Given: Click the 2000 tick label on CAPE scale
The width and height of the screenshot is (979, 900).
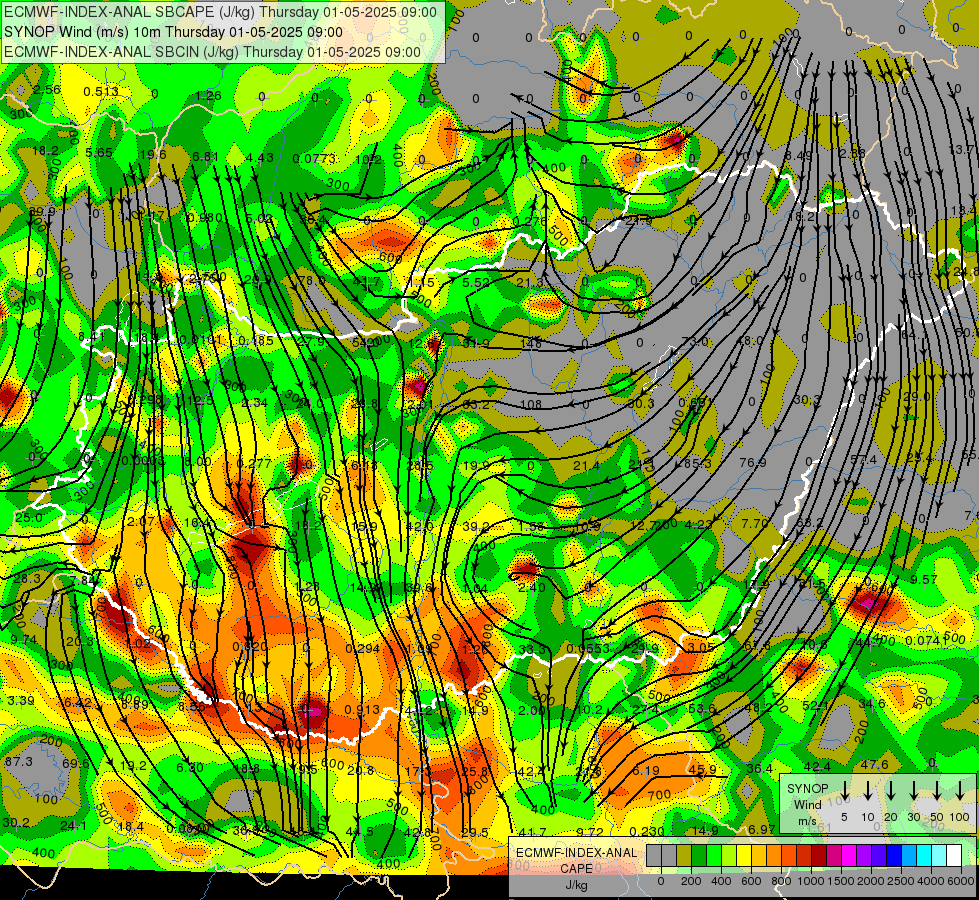Looking at the screenshot, I should pyautogui.click(x=871, y=881).
